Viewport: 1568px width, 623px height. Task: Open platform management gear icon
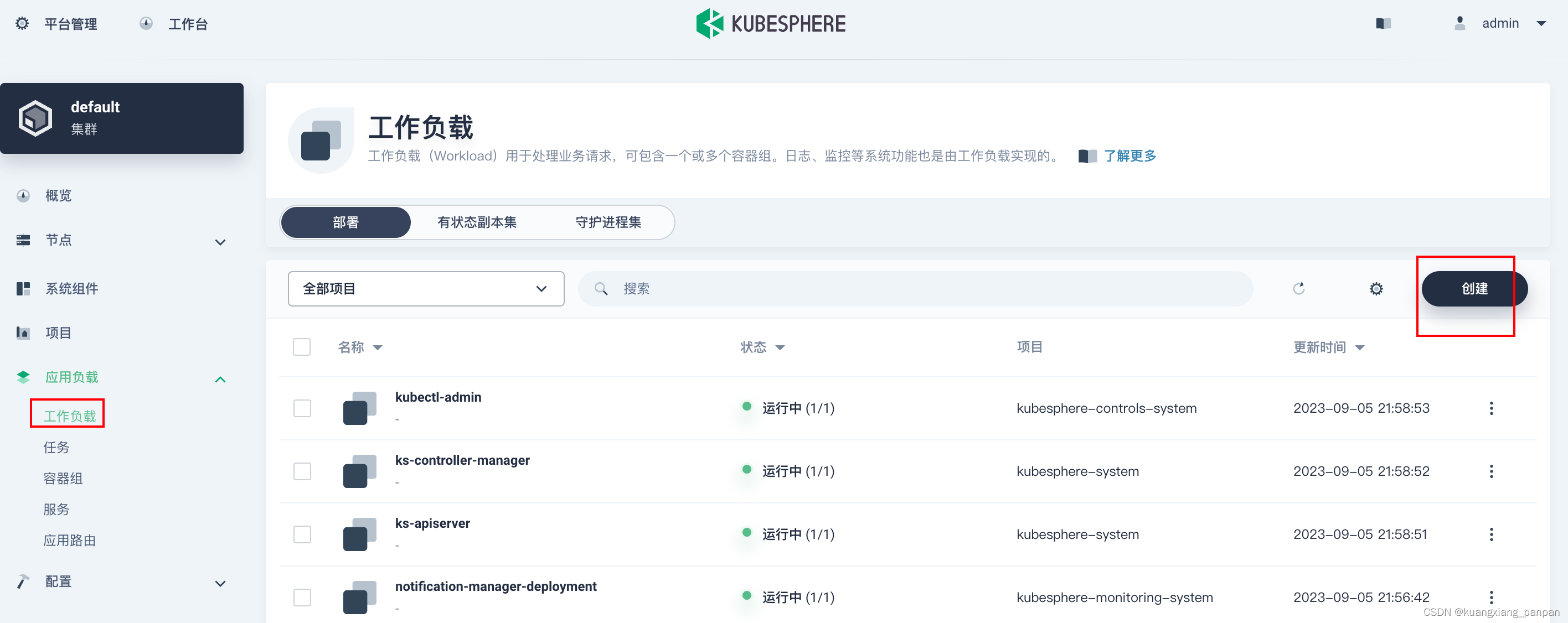pos(22,24)
